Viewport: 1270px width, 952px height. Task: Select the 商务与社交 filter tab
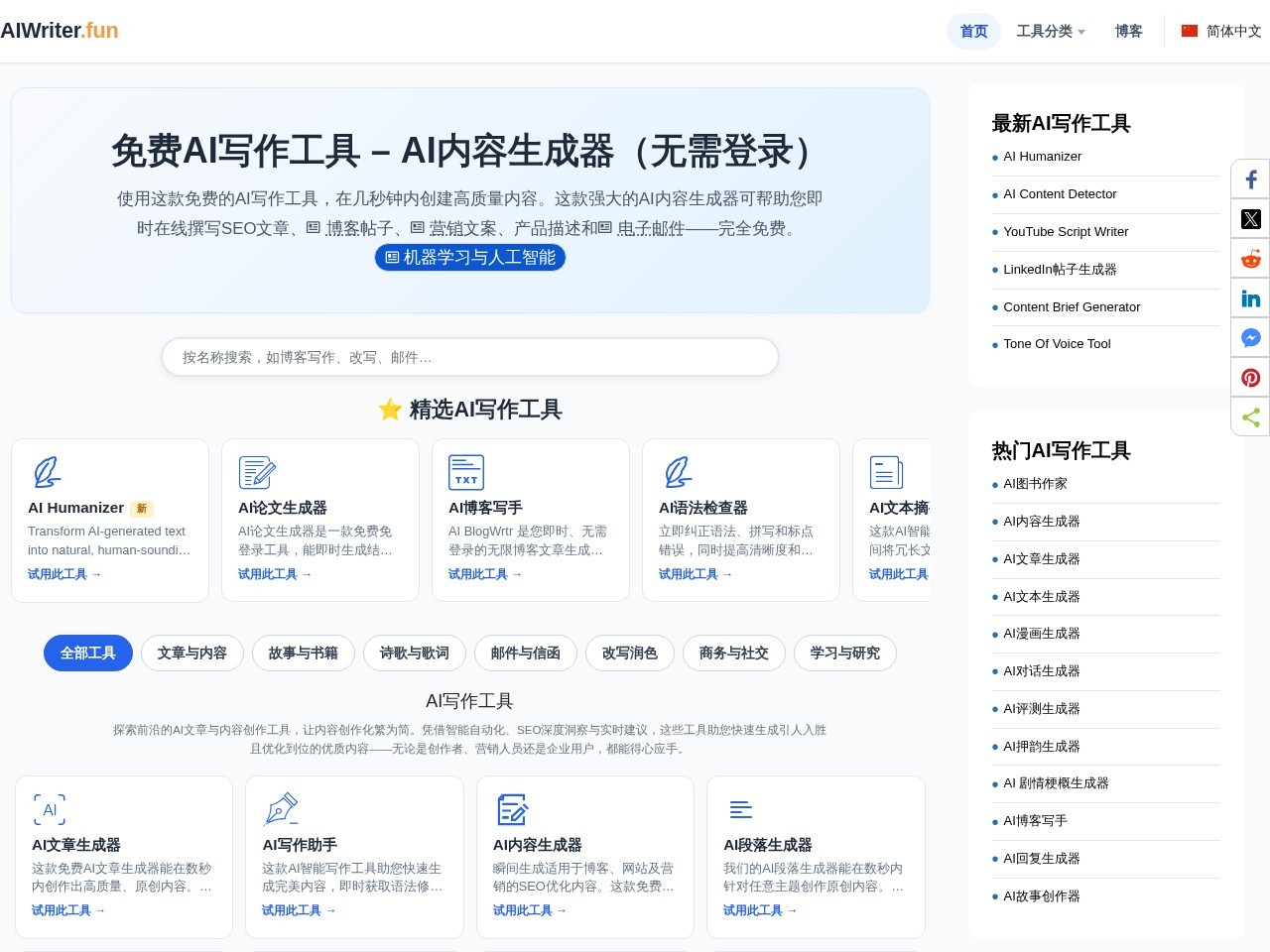734,653
